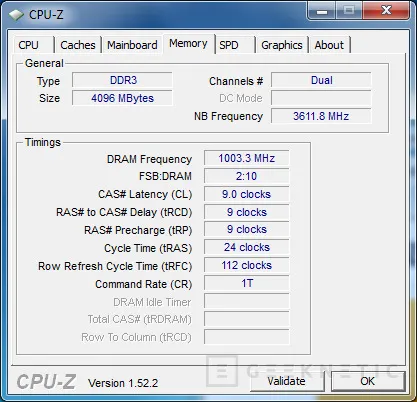The image size is (417, 402).
Task: Click the FSB:DRAM label
Action: point(165,176)
